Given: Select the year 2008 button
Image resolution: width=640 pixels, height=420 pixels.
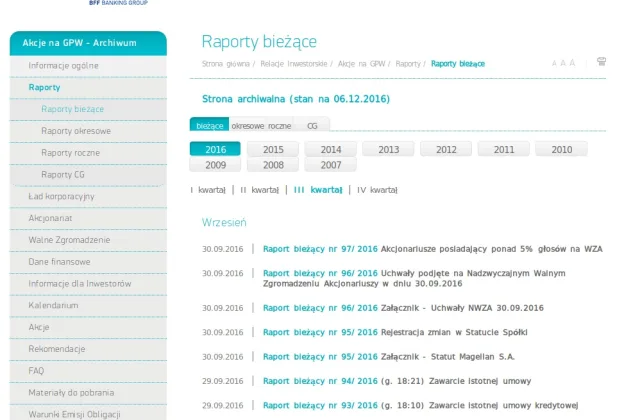Looking at the screenshot, I should tap(273, 165).
